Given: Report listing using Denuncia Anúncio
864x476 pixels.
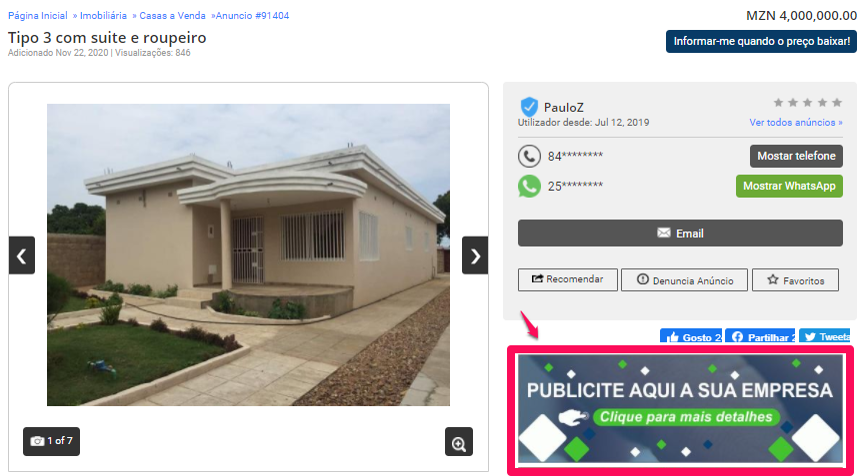Looking at the screenshot, I should tap(684, 280).
